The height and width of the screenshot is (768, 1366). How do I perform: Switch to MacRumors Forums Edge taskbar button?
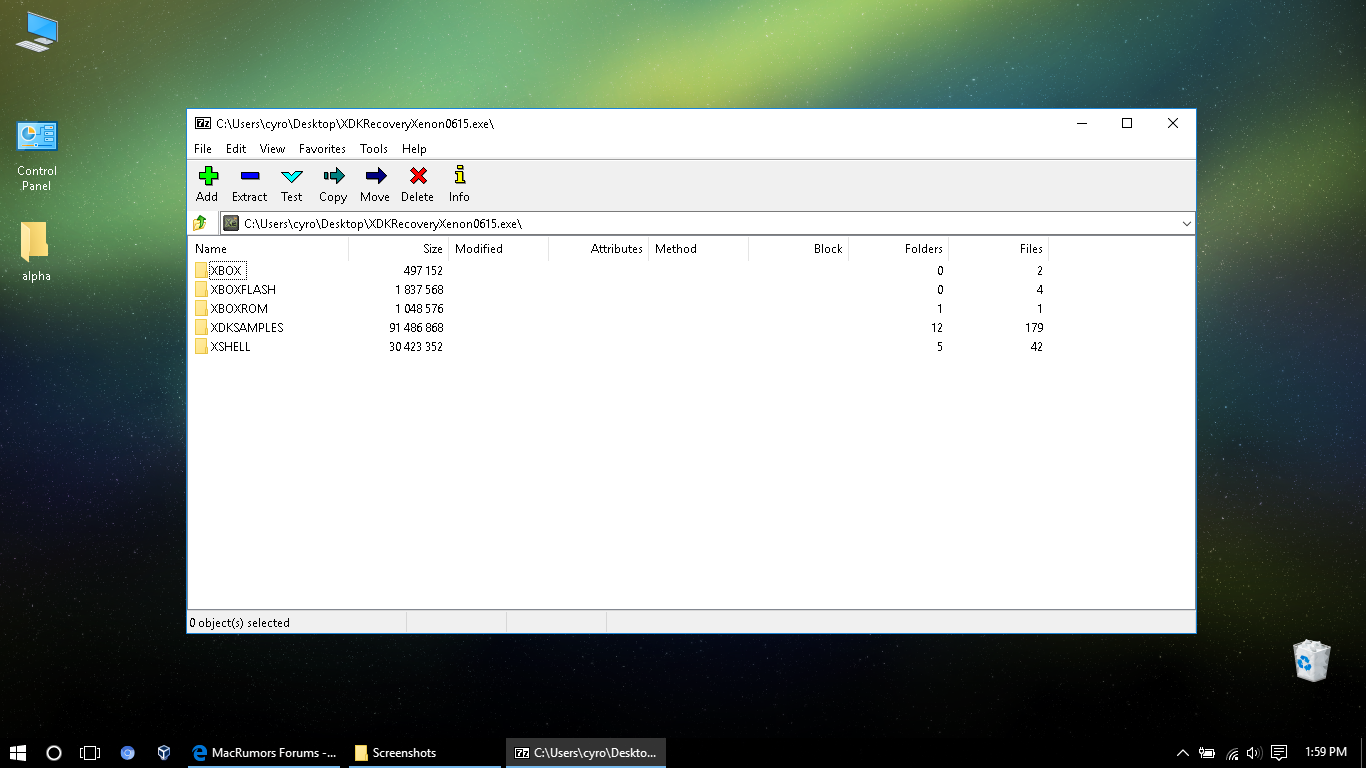pyautogui.click(x=264, y=753)
